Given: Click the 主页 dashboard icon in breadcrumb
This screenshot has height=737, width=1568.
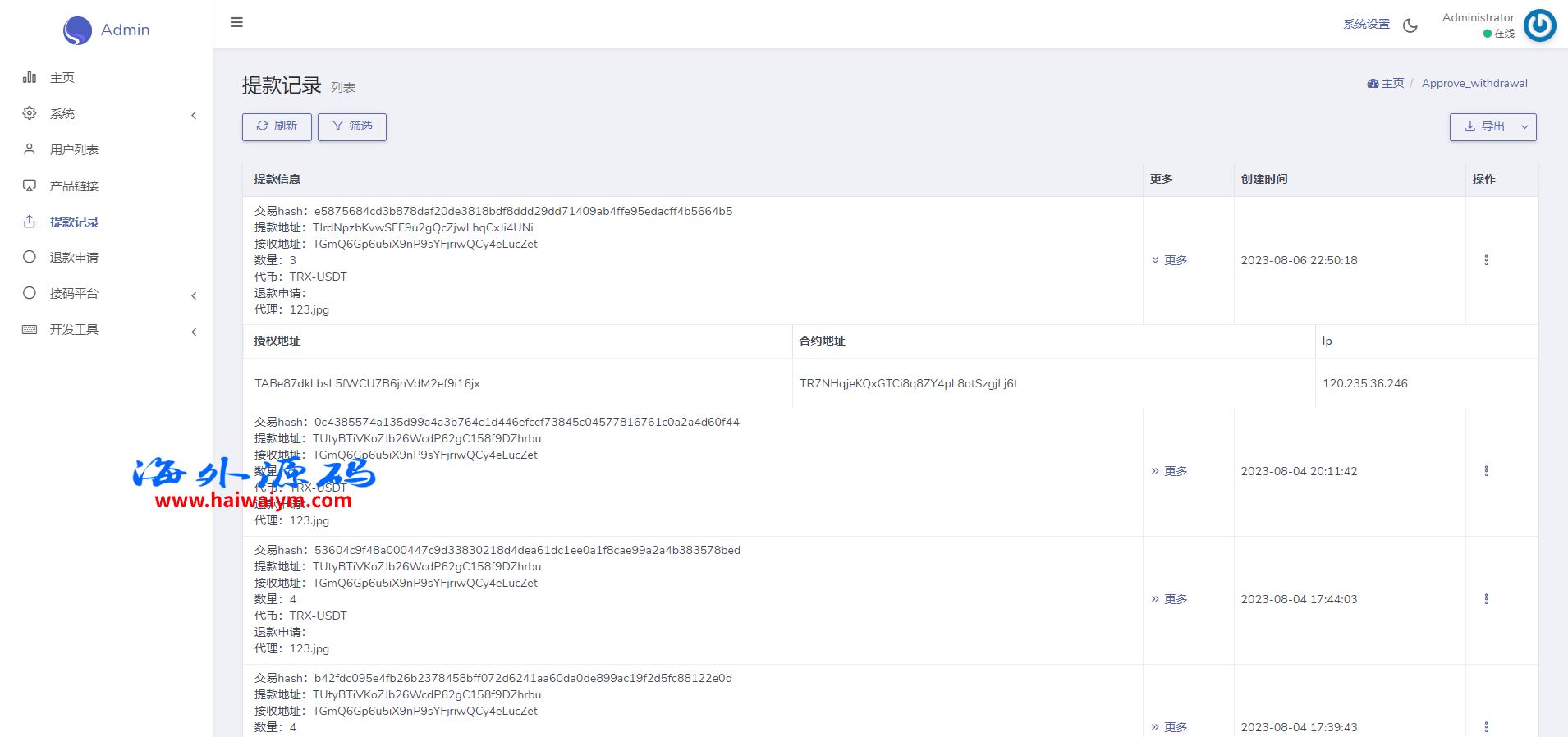Looking at the screenshot, I should (x=1373, y=84).
